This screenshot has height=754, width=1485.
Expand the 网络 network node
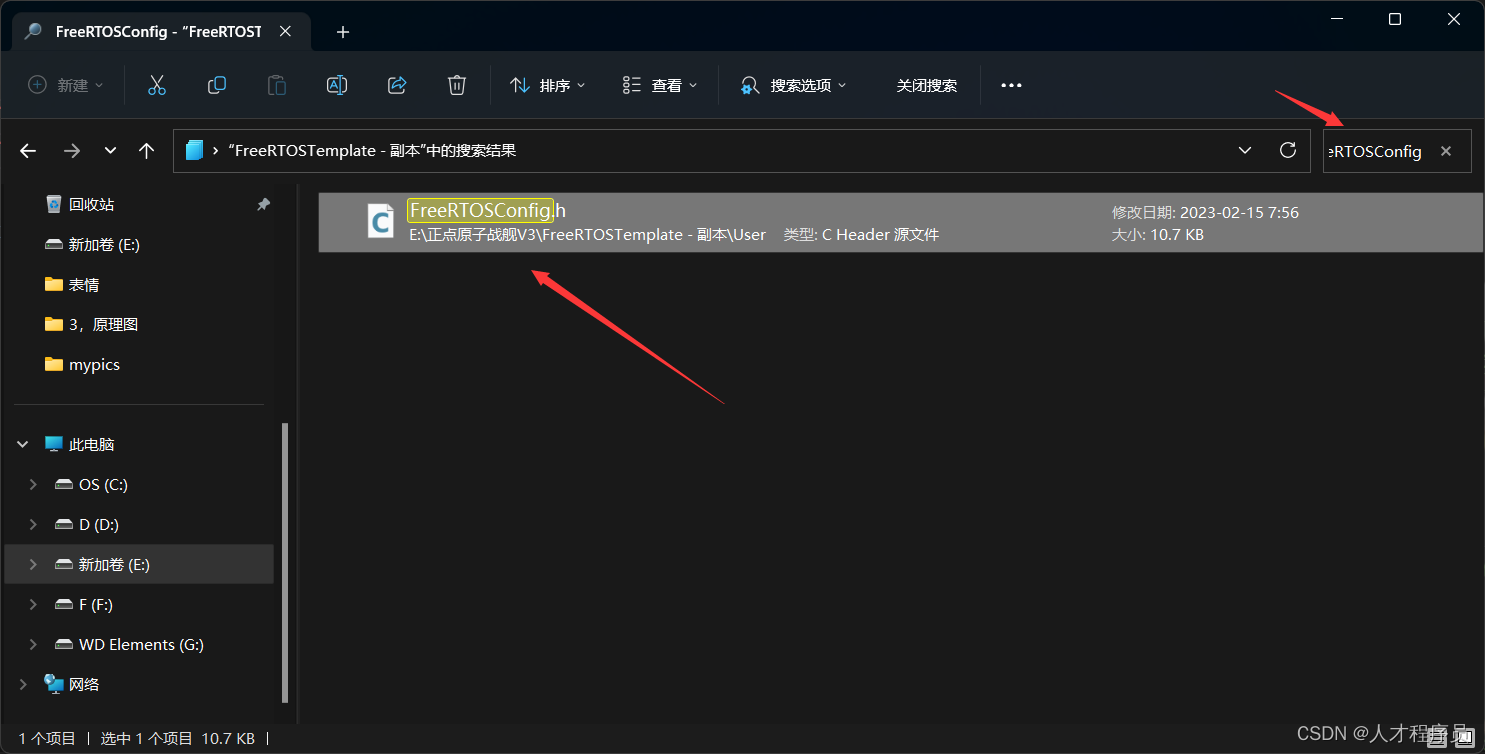24,684
